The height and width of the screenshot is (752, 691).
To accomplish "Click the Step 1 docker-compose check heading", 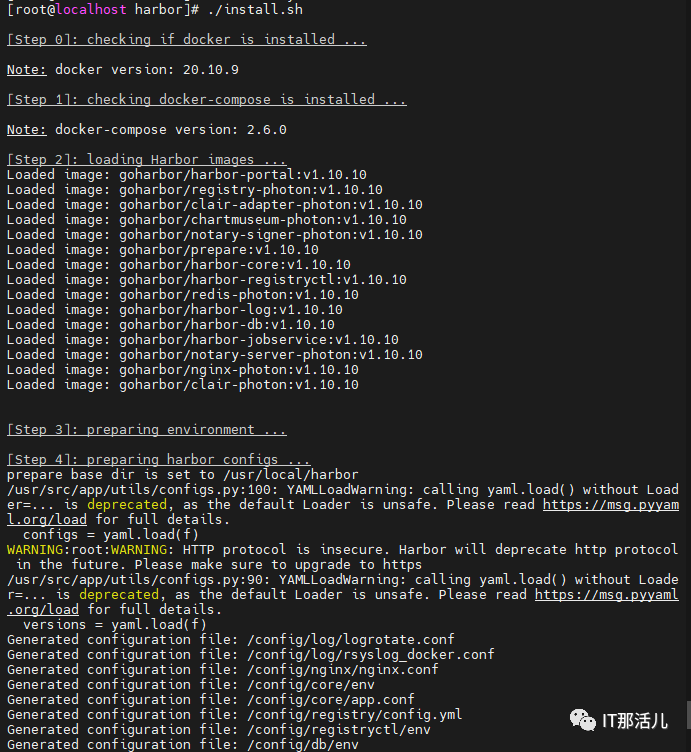I will click(x=207, y=99).
